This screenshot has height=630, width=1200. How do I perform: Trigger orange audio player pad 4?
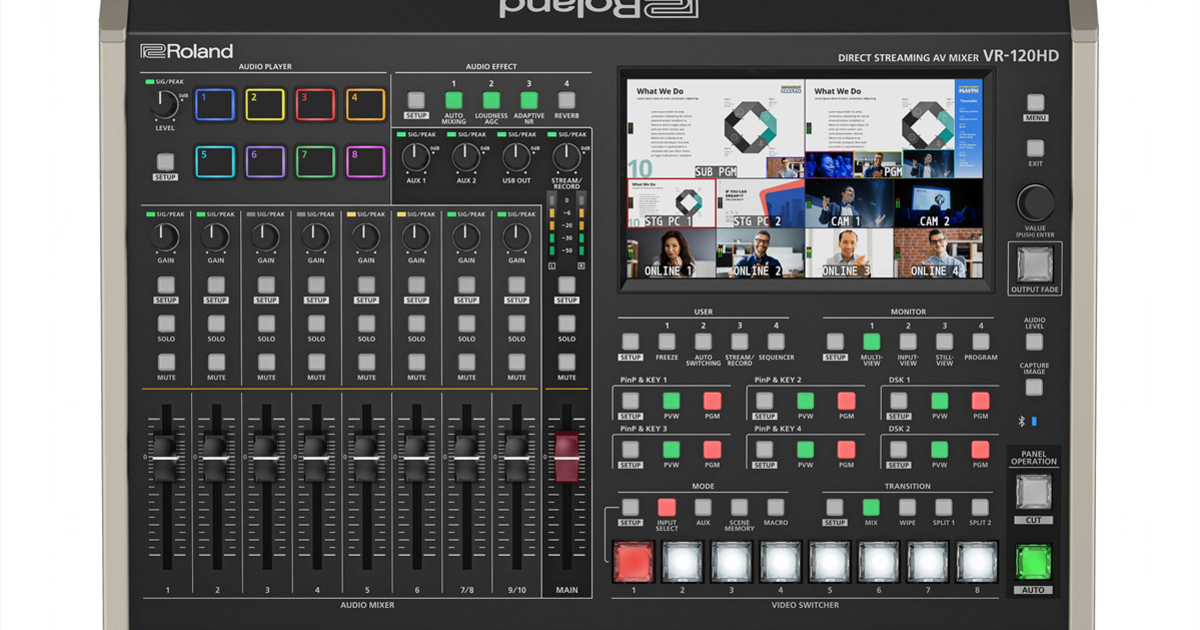(x=365, y=104)
